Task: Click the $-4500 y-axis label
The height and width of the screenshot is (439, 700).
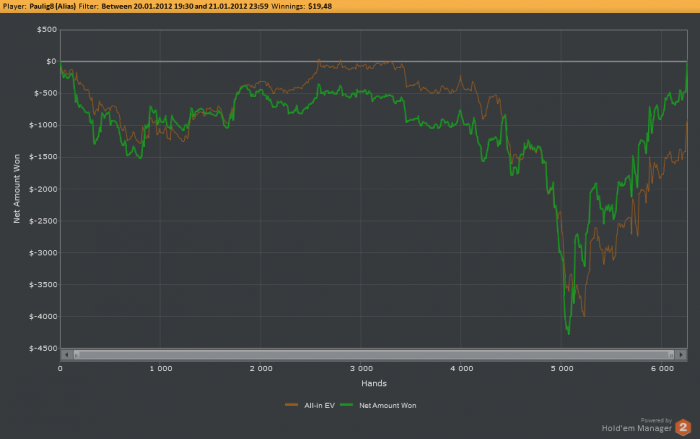Action: (43, 348)
